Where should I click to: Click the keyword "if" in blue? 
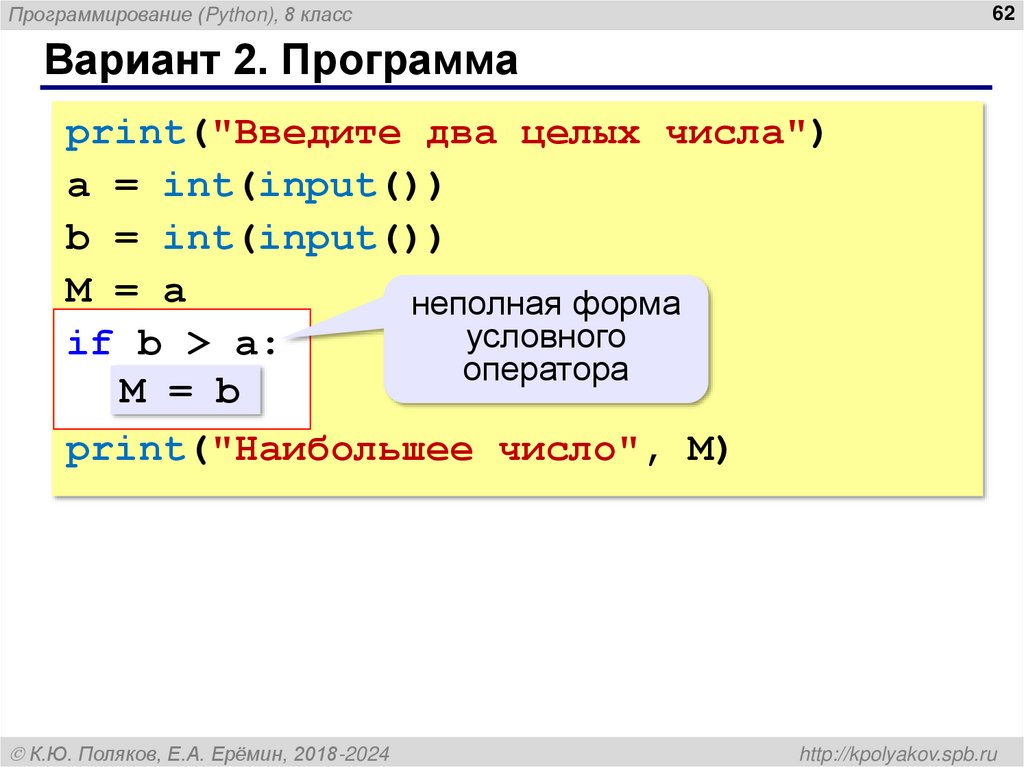click(x=90, y=343)
